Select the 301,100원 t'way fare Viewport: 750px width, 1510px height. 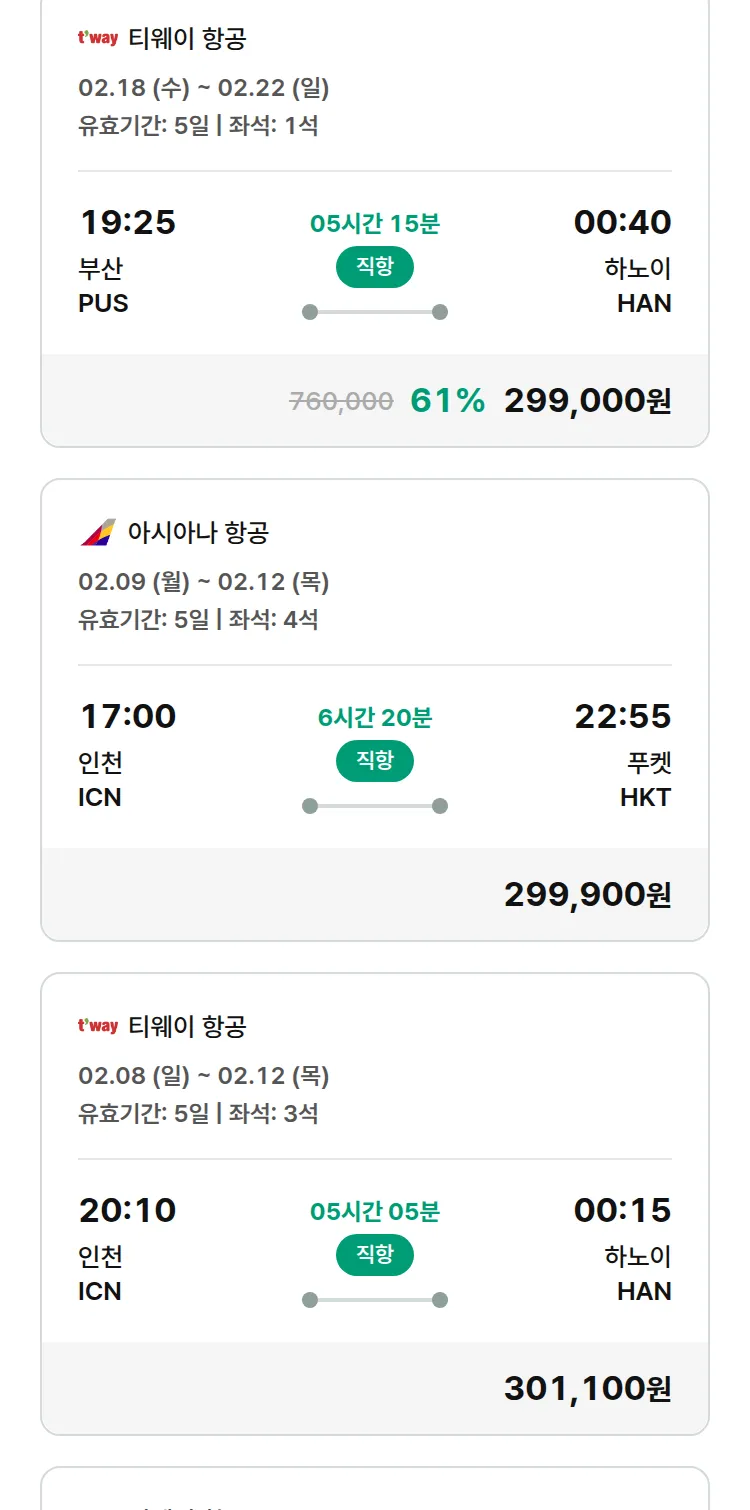[x=587, y=1389]
